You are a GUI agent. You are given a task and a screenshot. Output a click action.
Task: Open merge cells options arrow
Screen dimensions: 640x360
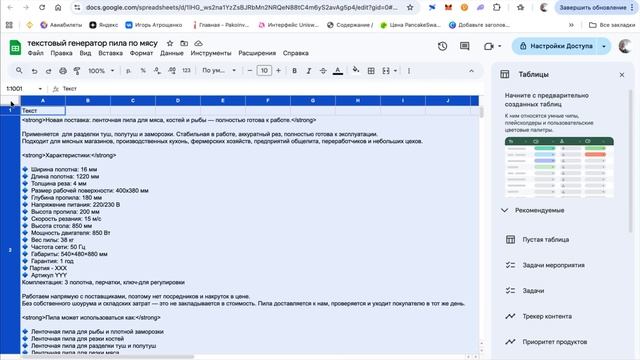(x=396, y=71)
